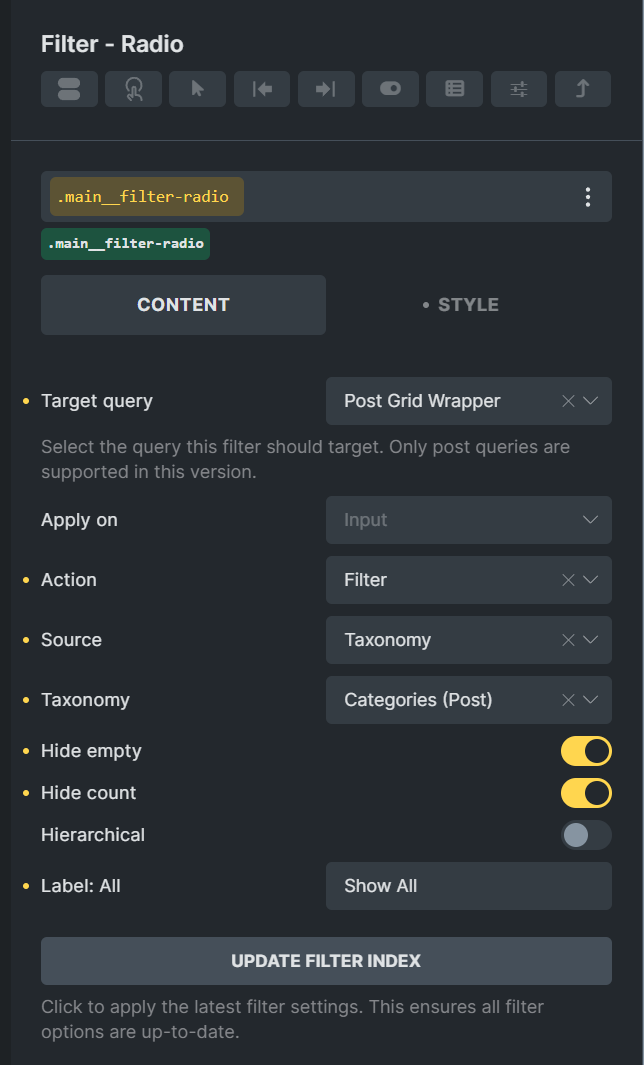Disable the Hide empty toggle
The height and width of the screenshot is (1065, 644).
tap(586, 751)
